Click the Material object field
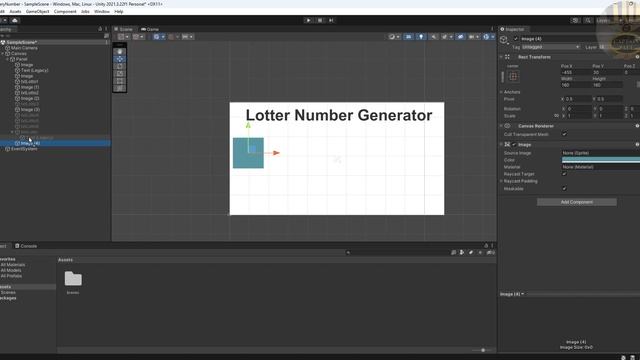 pos(600,167)
